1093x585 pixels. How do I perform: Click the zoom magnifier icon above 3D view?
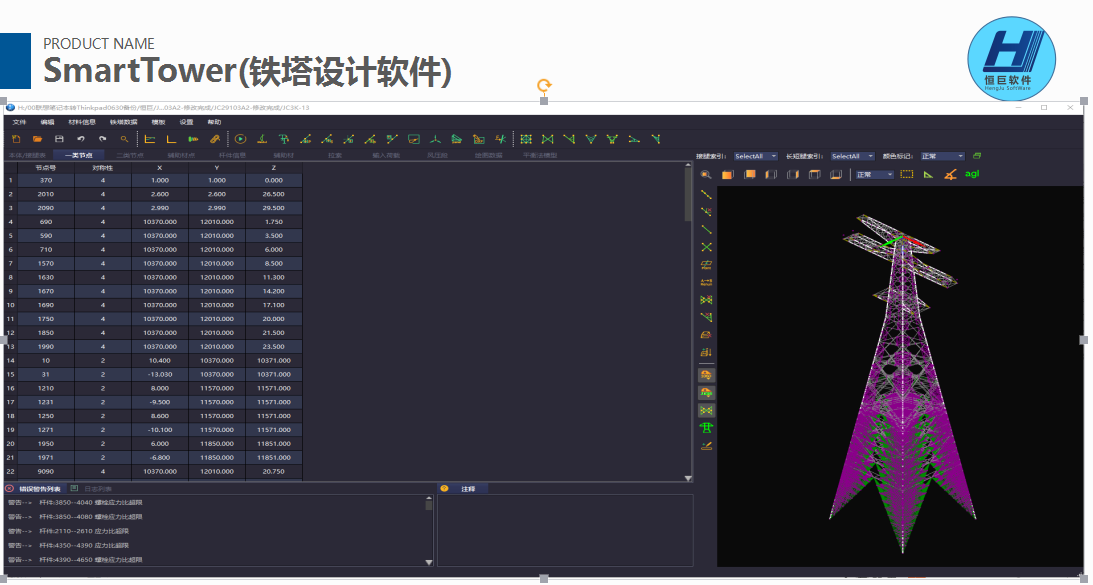tap(706, 174)
